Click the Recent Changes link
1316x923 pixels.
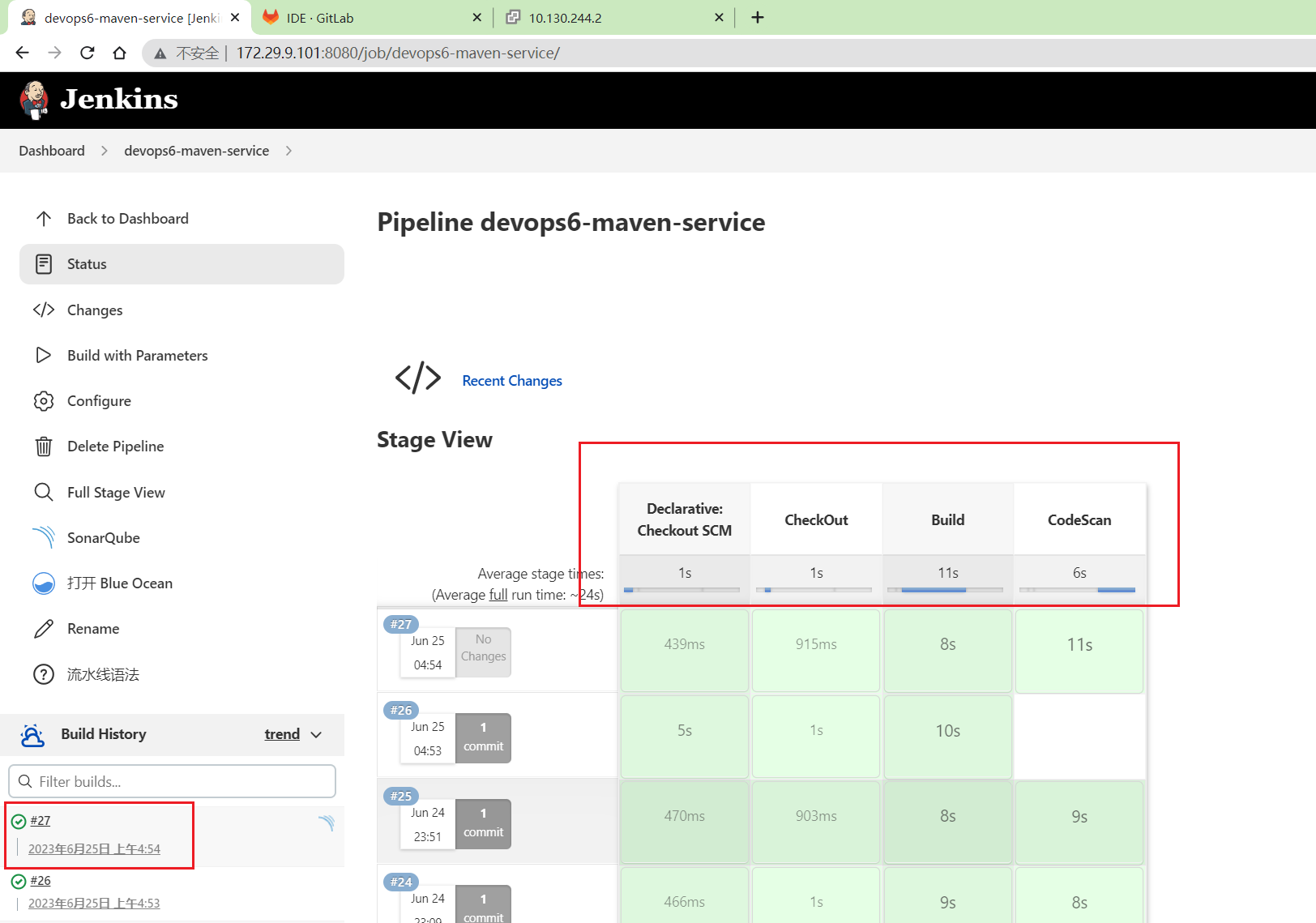pyautogui.click(x=512, y=381)
